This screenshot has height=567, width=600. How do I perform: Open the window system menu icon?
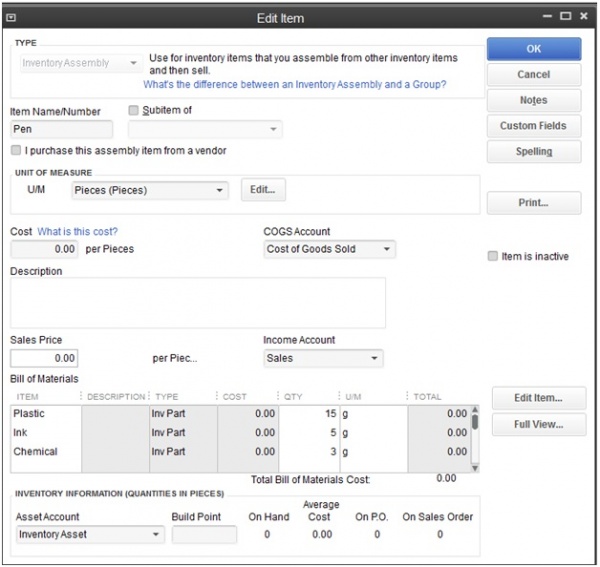(x=11, y=17)
